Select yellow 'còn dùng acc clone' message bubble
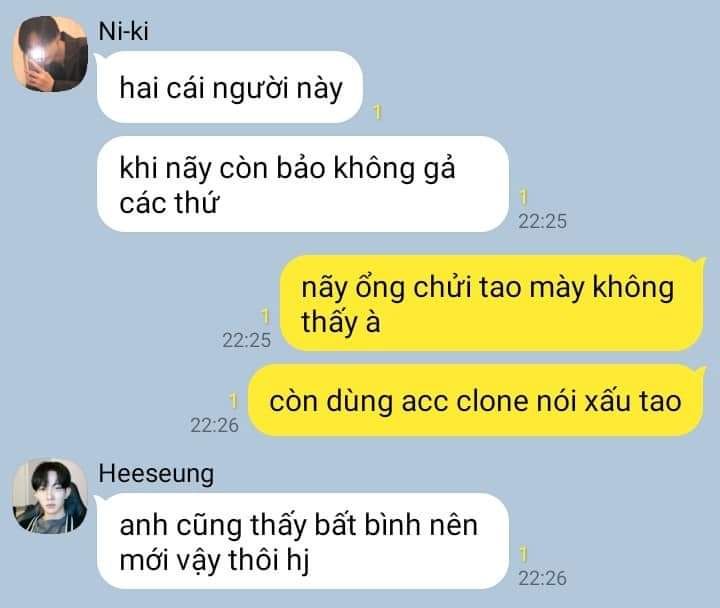Viewport: 720px width, 608px height. 476,400
